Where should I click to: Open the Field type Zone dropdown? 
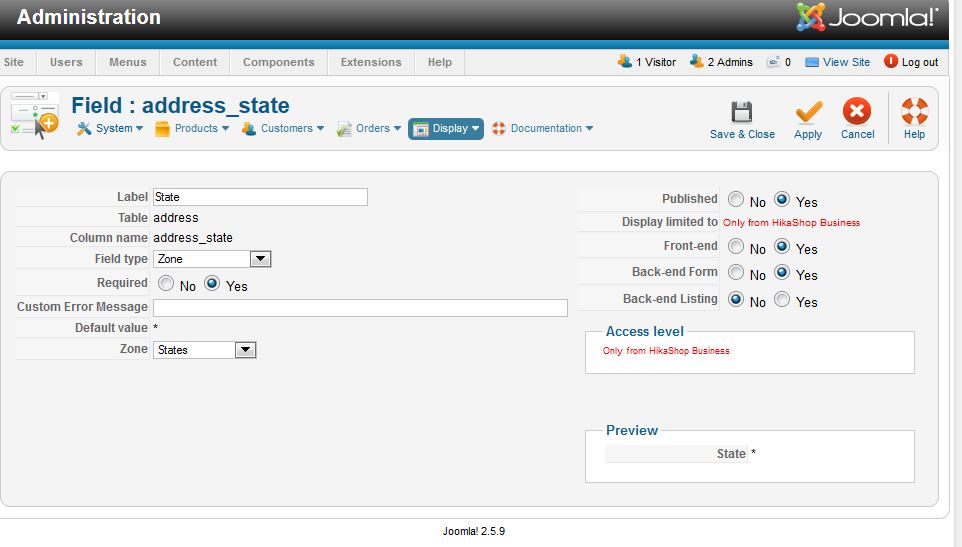point(212,259)
